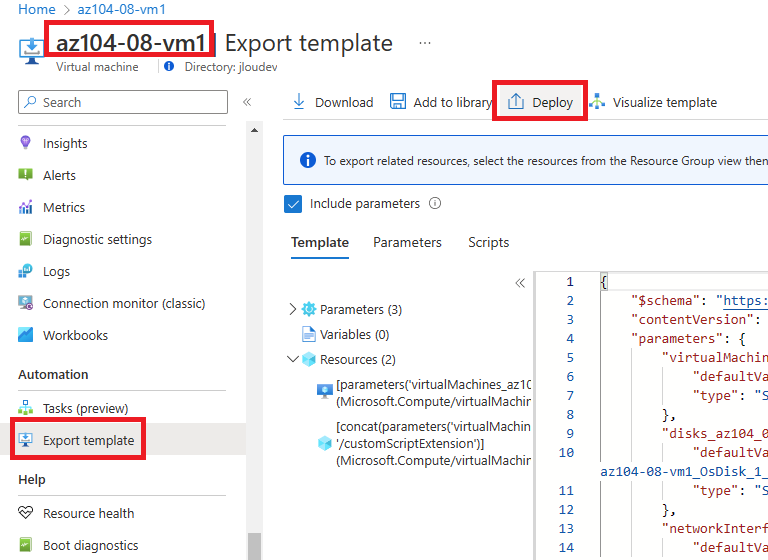Click the Variables document icon
The height and width of the screenshot is (560, 768).
click(x=309, y=334)
